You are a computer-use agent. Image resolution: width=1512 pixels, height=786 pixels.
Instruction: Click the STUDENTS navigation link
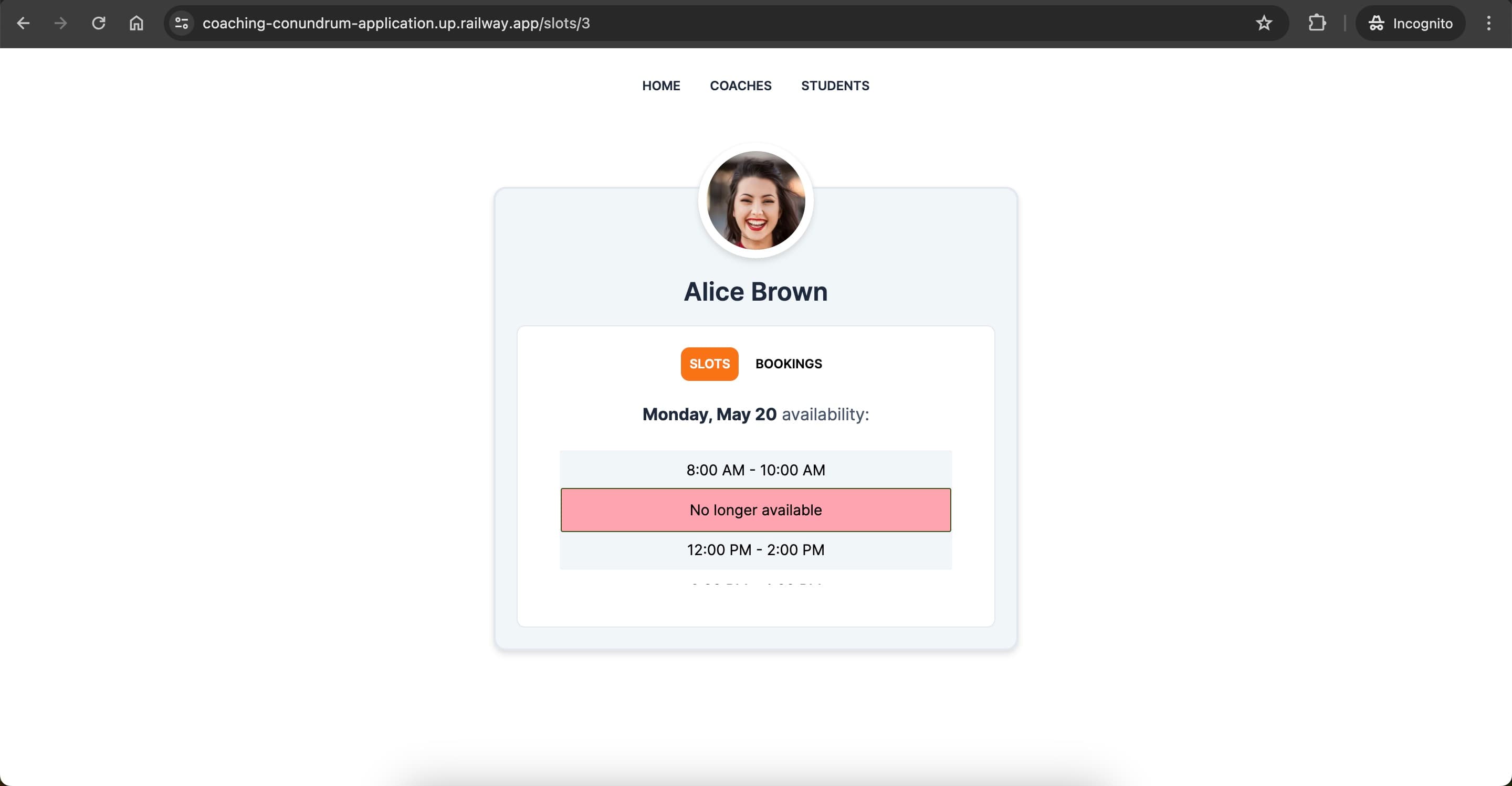[835, 85]
